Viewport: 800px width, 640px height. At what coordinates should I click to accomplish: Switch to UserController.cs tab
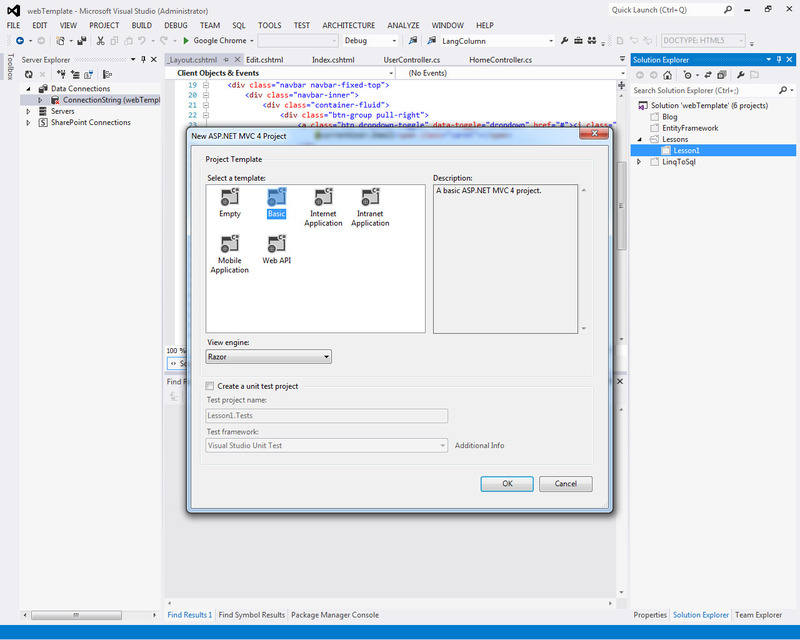tap(412, 60)
